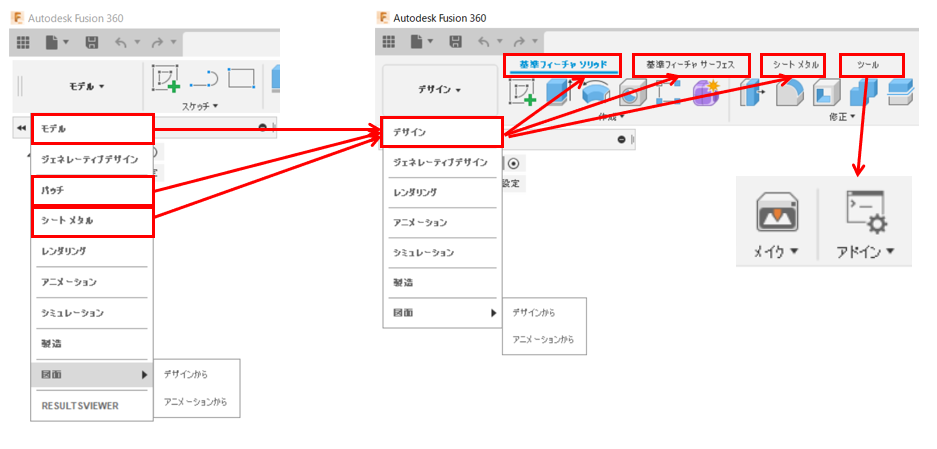The image size is (937, 449).
Task: Select the Create Form purple icon
Action: [707, 93]
